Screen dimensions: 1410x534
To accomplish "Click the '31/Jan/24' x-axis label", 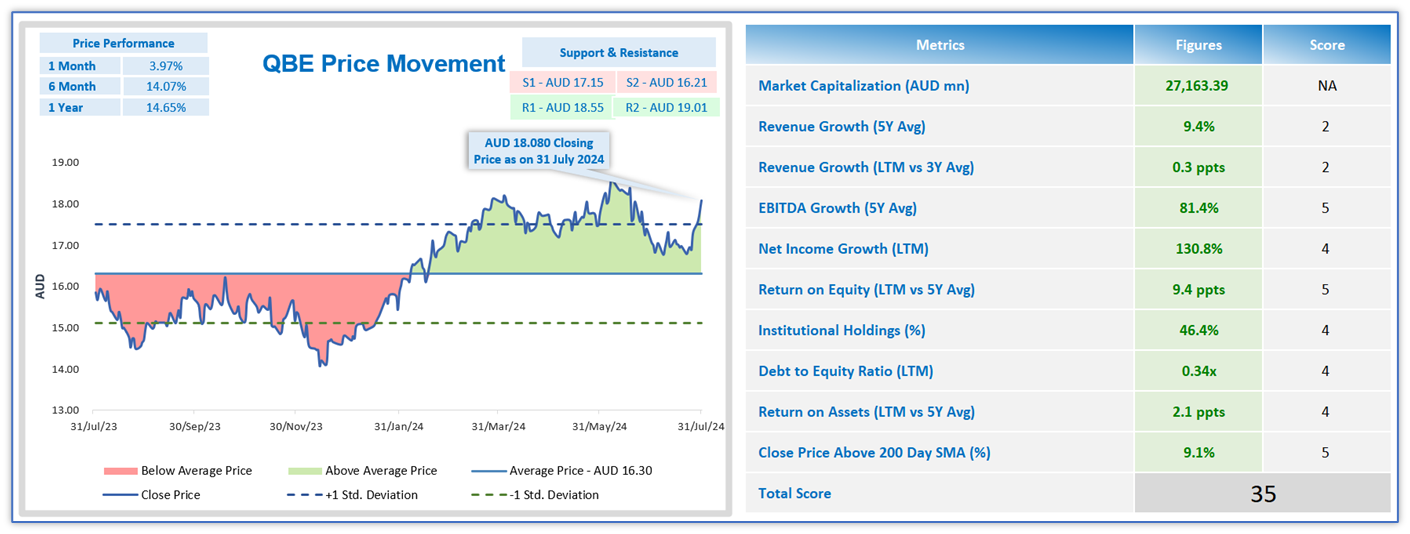I will (x=398, y=426).
